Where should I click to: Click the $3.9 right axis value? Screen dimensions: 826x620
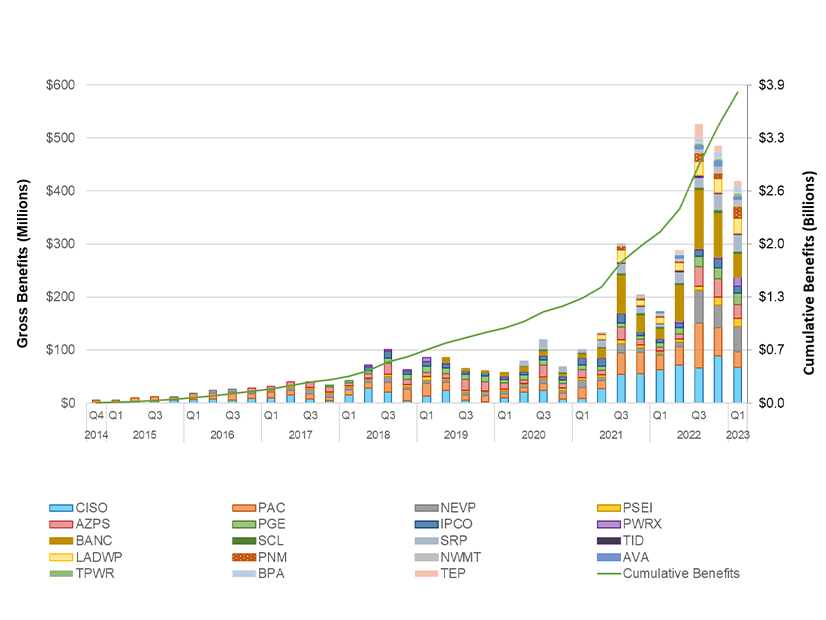coord(773,85)
